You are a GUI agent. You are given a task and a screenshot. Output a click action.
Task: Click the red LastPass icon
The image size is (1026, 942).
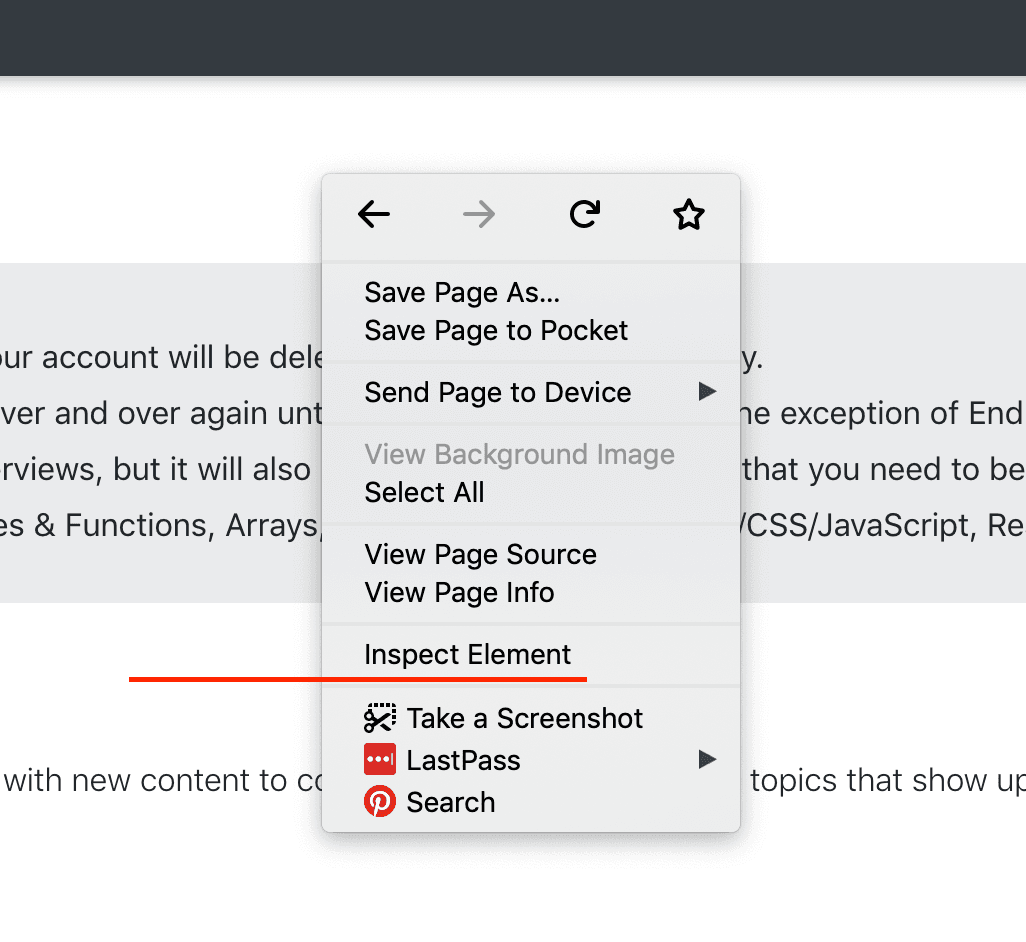click(x=380, y=760)
